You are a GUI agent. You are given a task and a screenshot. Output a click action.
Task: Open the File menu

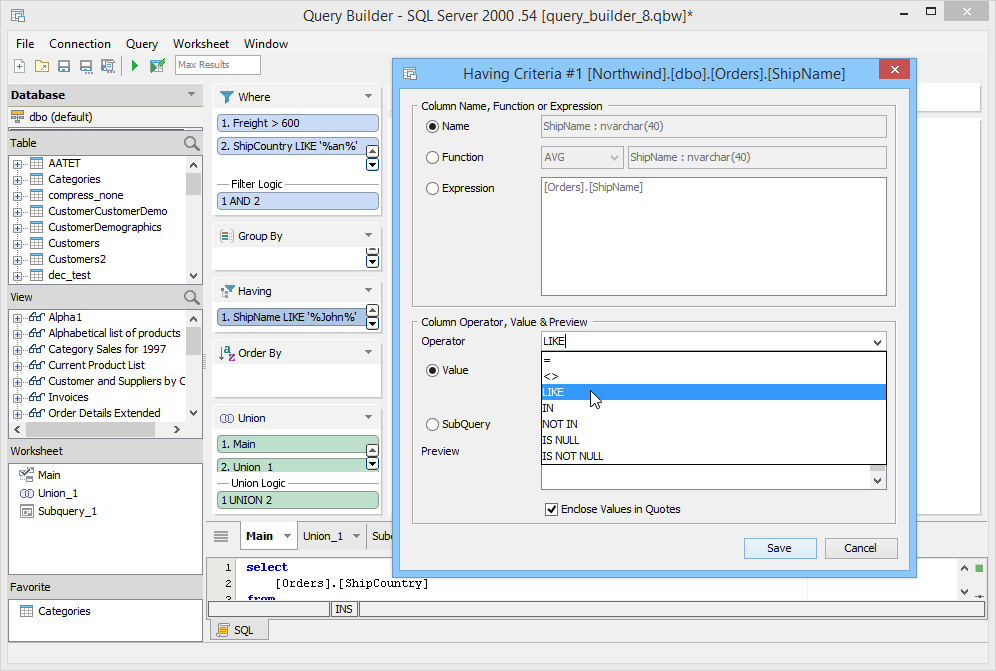[25, 44]
